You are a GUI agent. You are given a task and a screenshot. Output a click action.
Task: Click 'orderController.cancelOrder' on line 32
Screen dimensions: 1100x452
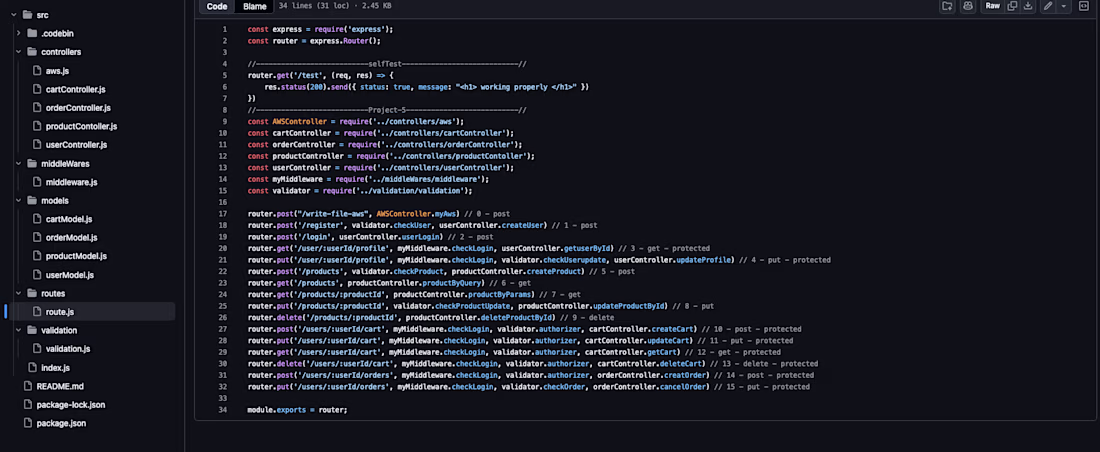pyautogui.click(x=651, y=387)
